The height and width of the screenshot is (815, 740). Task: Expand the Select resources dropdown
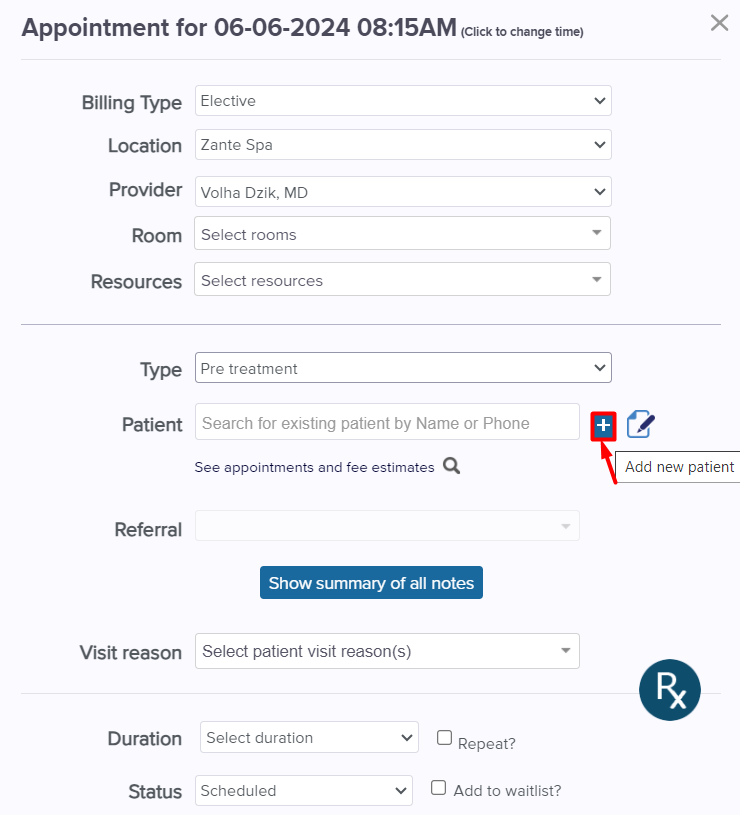(402, 280)
